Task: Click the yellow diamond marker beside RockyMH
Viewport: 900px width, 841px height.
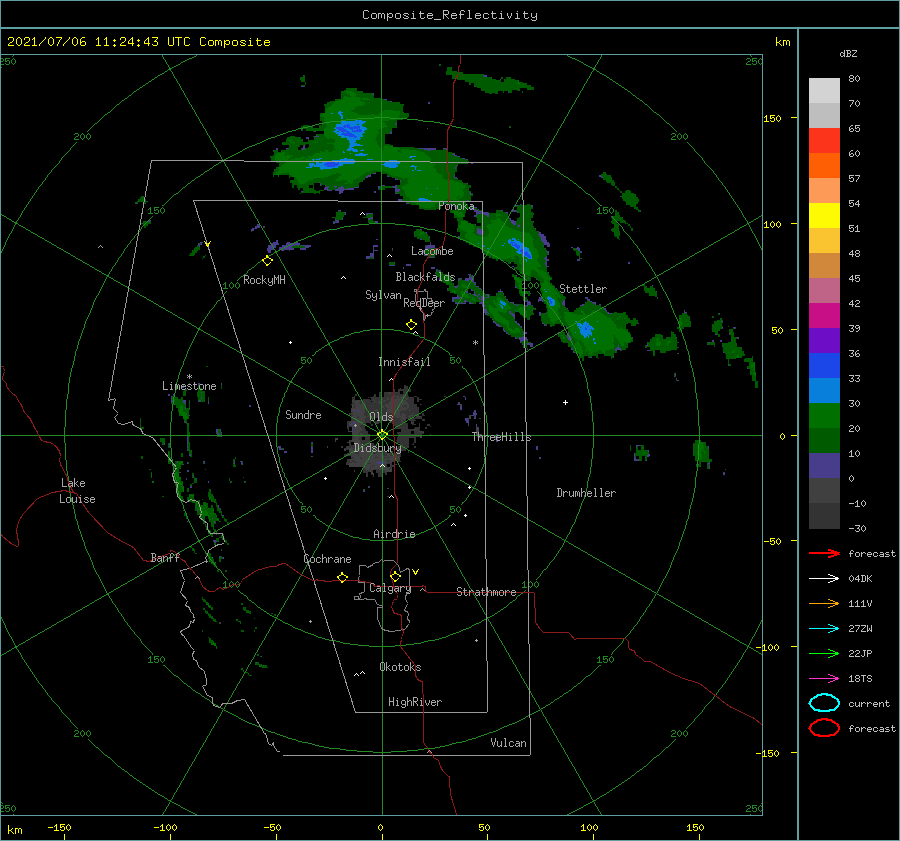Action: pos(267,261)
